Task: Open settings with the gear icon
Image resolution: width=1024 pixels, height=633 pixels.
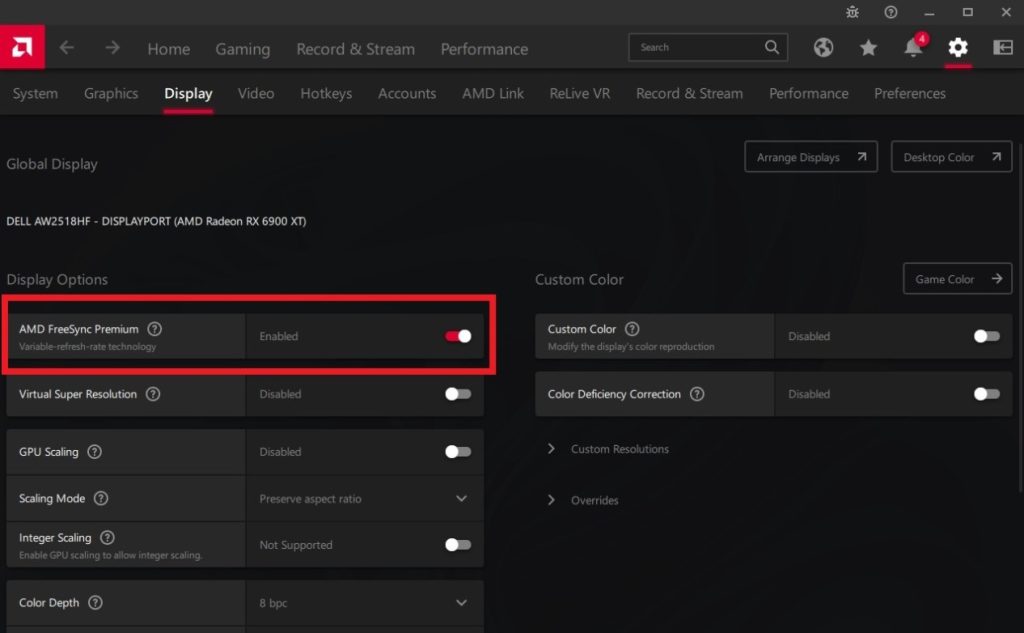Action: pyautogui.click(x=958, y=48)
